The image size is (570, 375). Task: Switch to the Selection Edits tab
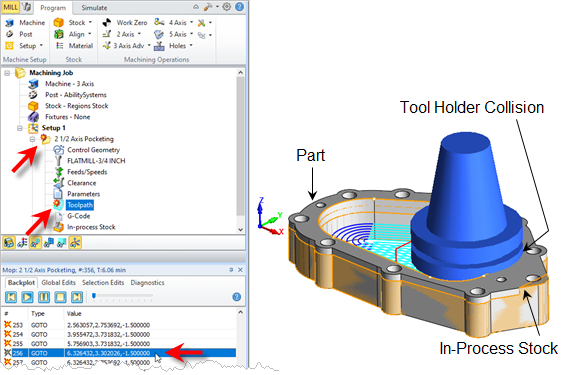pos(103,283)
